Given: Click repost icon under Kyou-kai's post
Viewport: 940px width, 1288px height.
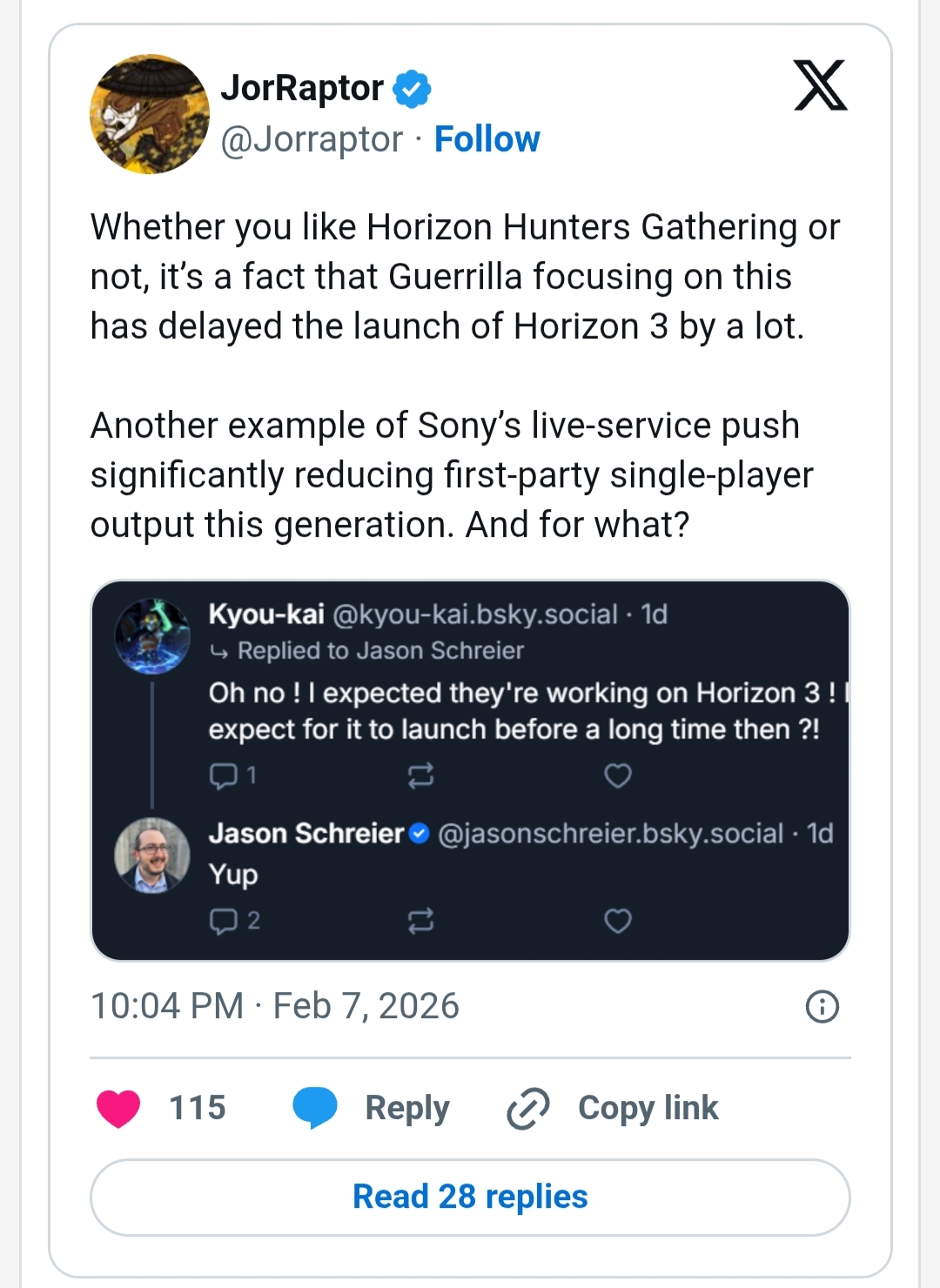Looking at the screenshot, I should click(x=421, y=775).
